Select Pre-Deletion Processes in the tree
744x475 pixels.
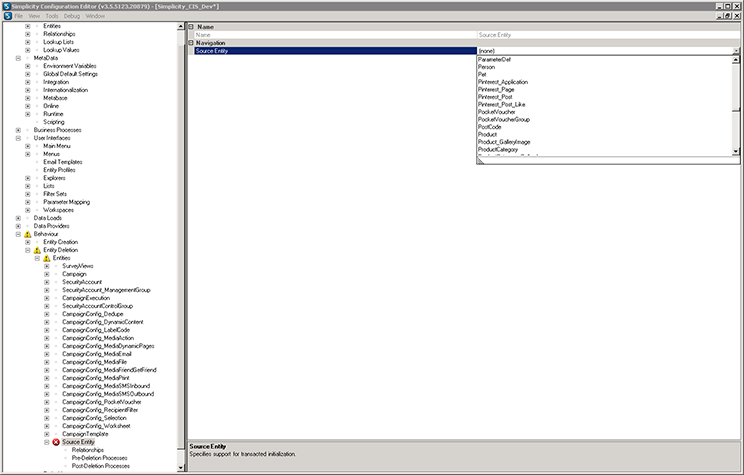click(x=100, y=457)
